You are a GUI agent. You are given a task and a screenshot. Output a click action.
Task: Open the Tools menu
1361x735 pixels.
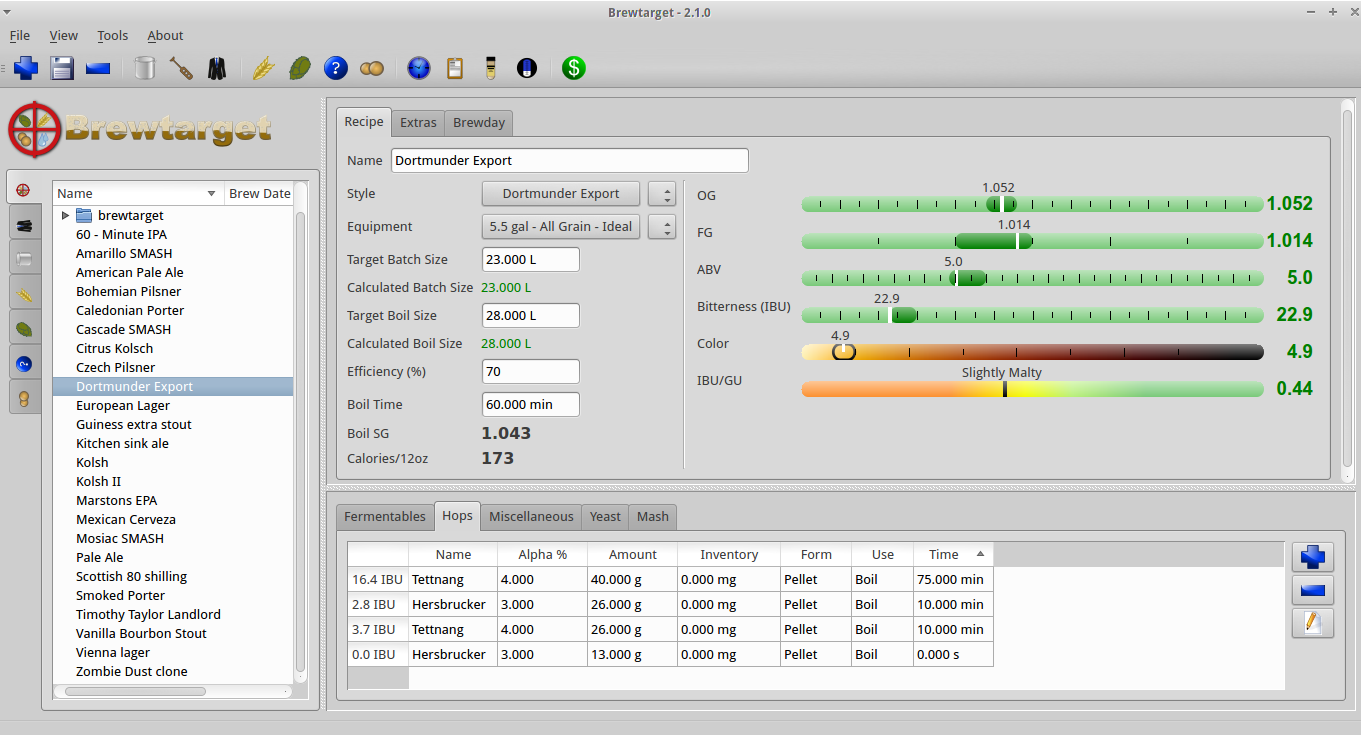pos(112,35)
